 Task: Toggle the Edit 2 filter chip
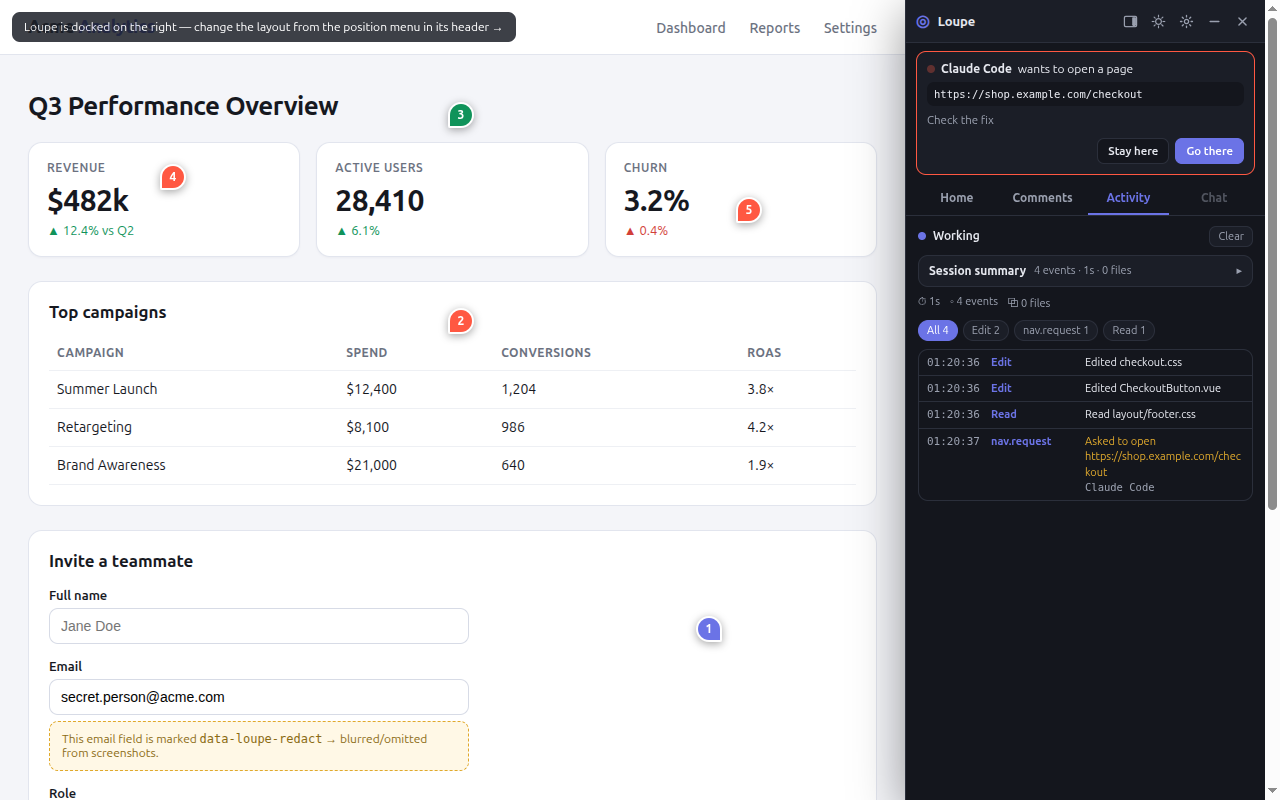click(x=985, y=330)
